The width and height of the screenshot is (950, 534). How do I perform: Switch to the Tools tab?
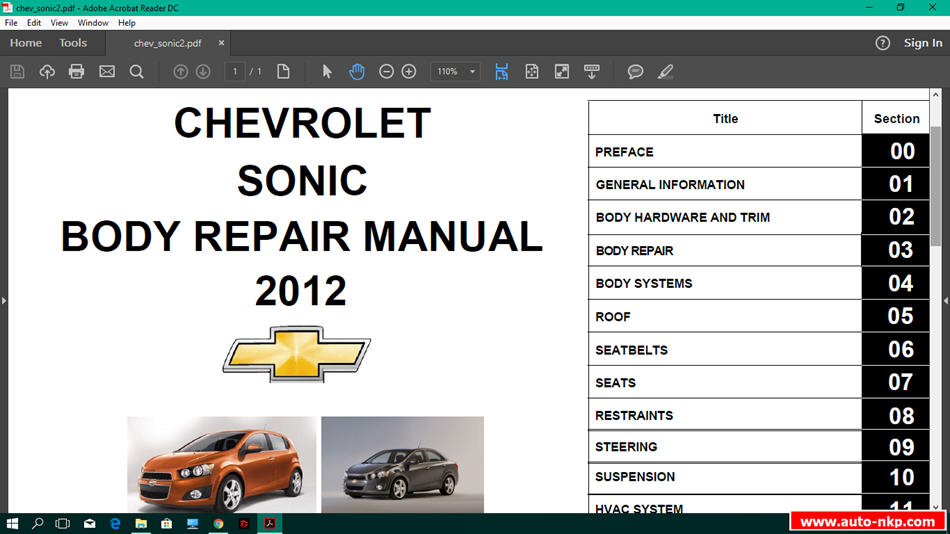(x=73, y=43)
